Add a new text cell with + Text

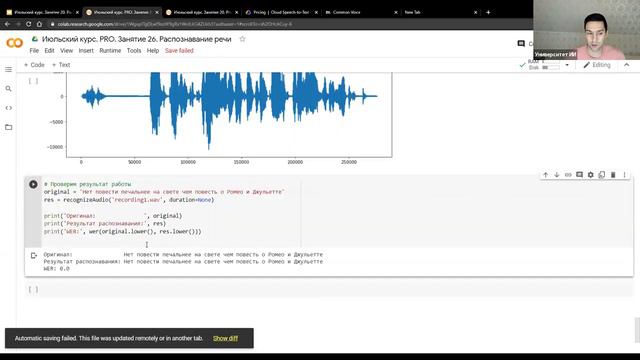[x=61, y=65]
